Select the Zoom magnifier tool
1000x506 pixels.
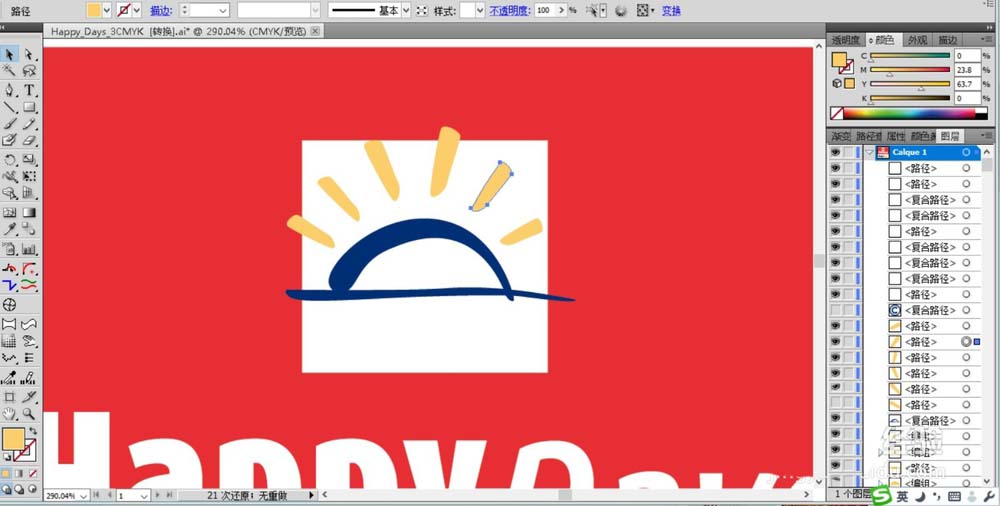[29, 414]
